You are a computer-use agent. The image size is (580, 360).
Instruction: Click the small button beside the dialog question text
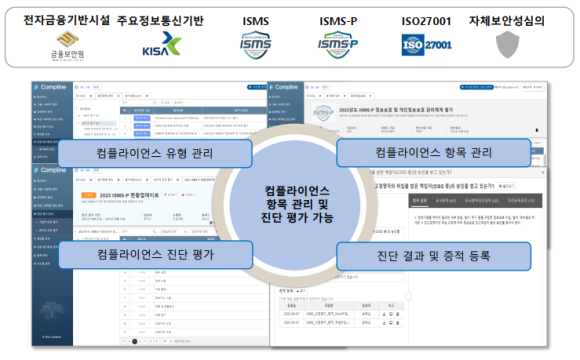tap(506, 186)
